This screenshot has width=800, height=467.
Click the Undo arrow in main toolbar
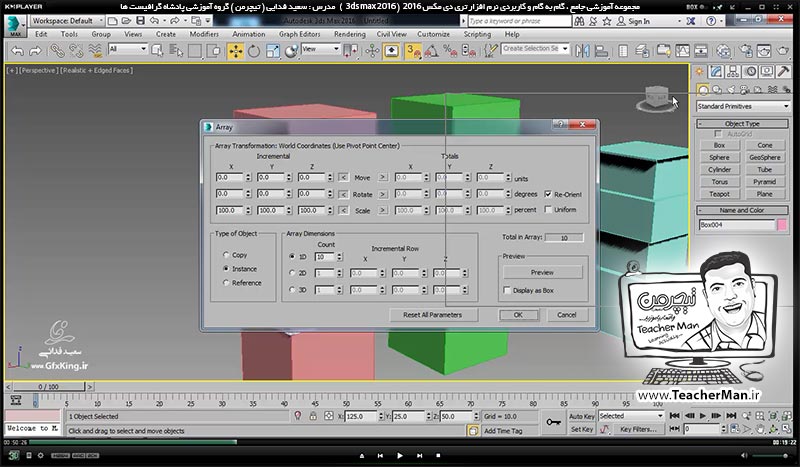(x=17, y=51)
